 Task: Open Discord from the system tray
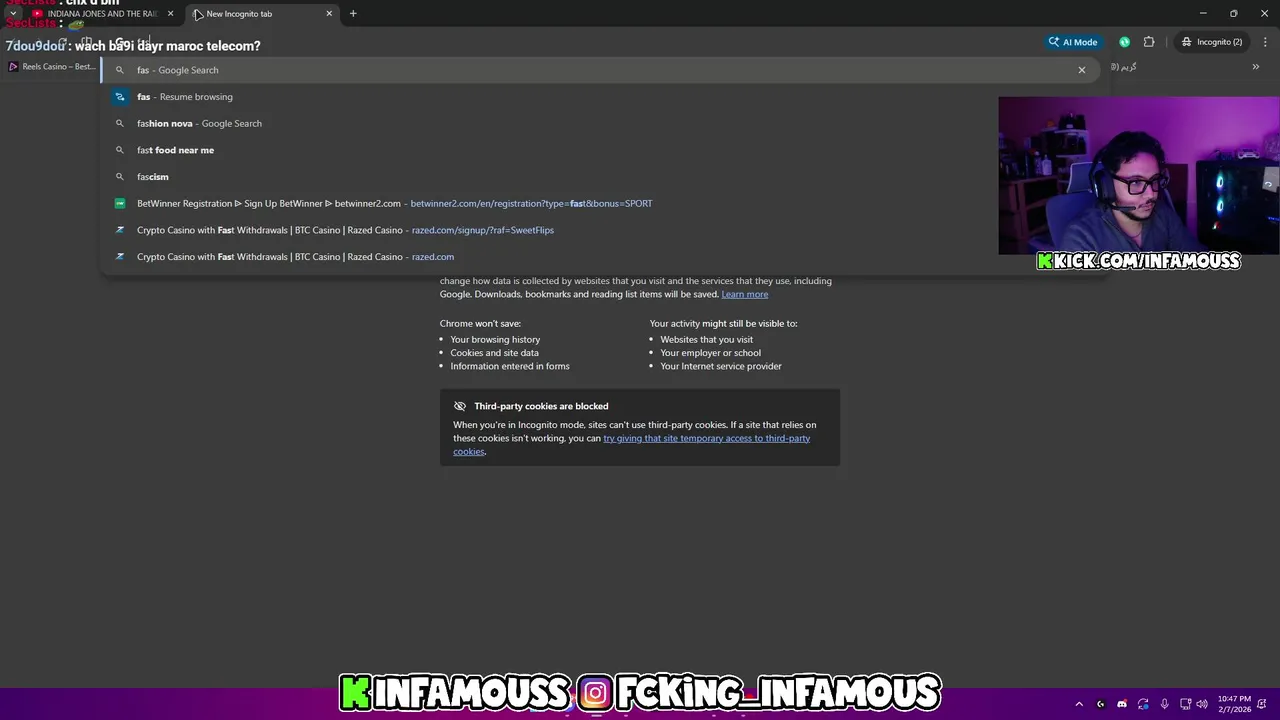[x=1122, y=704]
